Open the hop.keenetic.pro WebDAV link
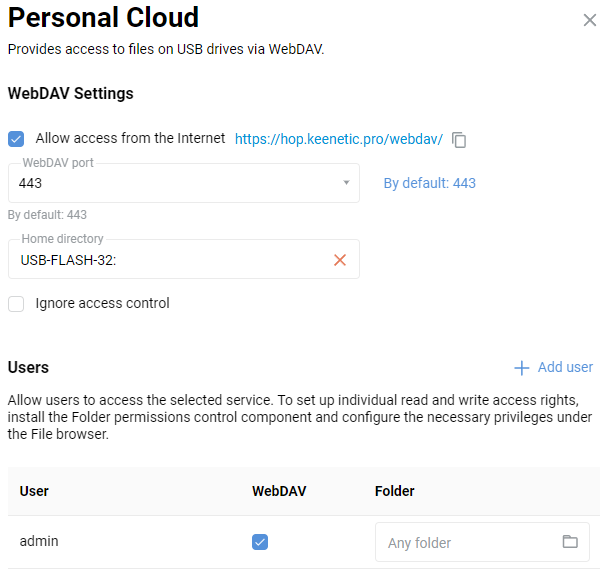606x575 pixels. pos(338,140)
